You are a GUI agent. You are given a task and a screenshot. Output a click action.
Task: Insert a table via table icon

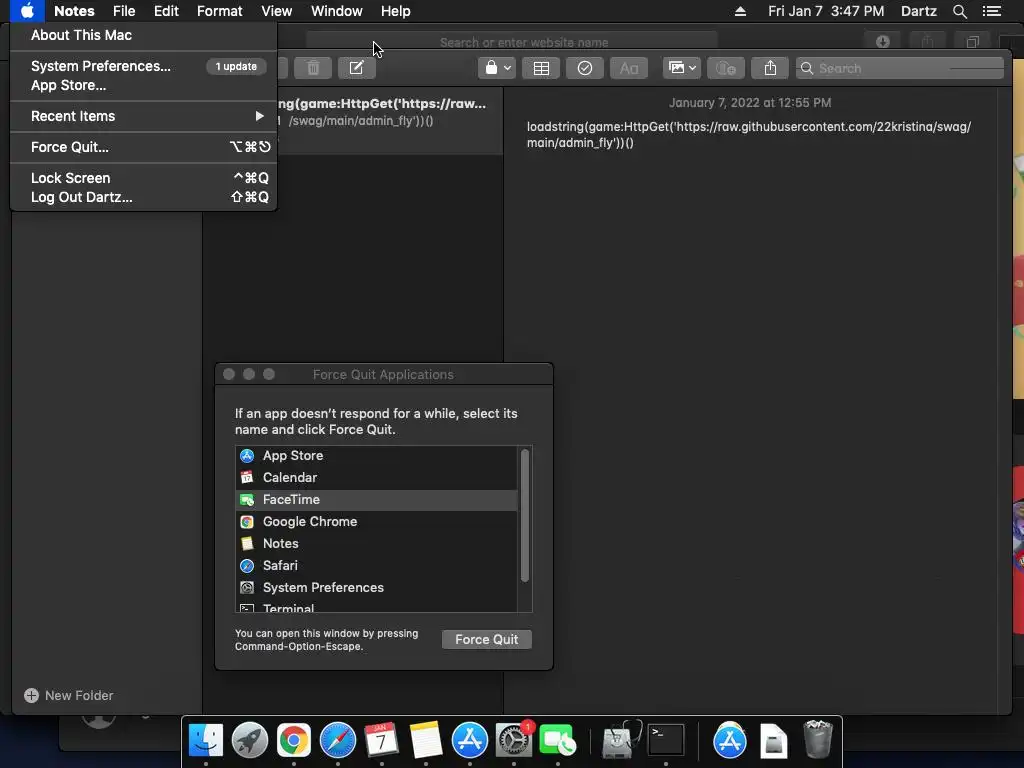[541, 68]
